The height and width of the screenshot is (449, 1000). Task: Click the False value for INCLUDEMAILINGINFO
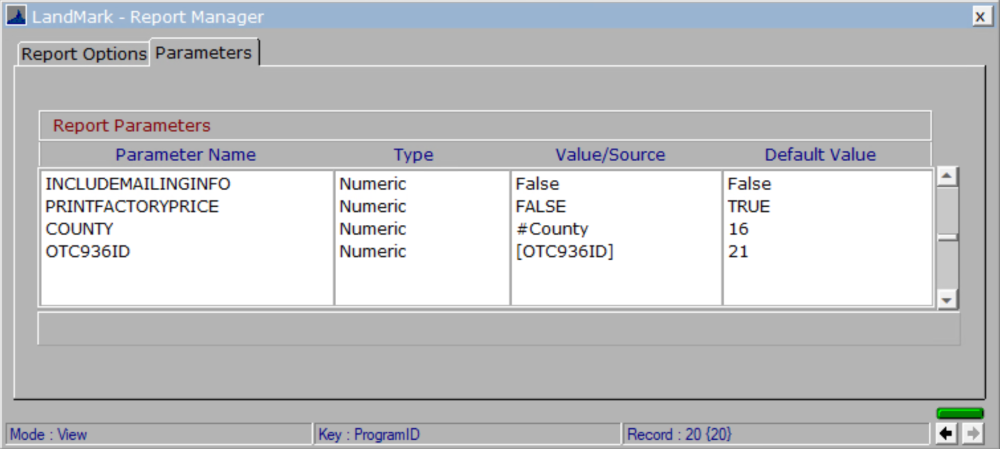click(x=537, y=184)
